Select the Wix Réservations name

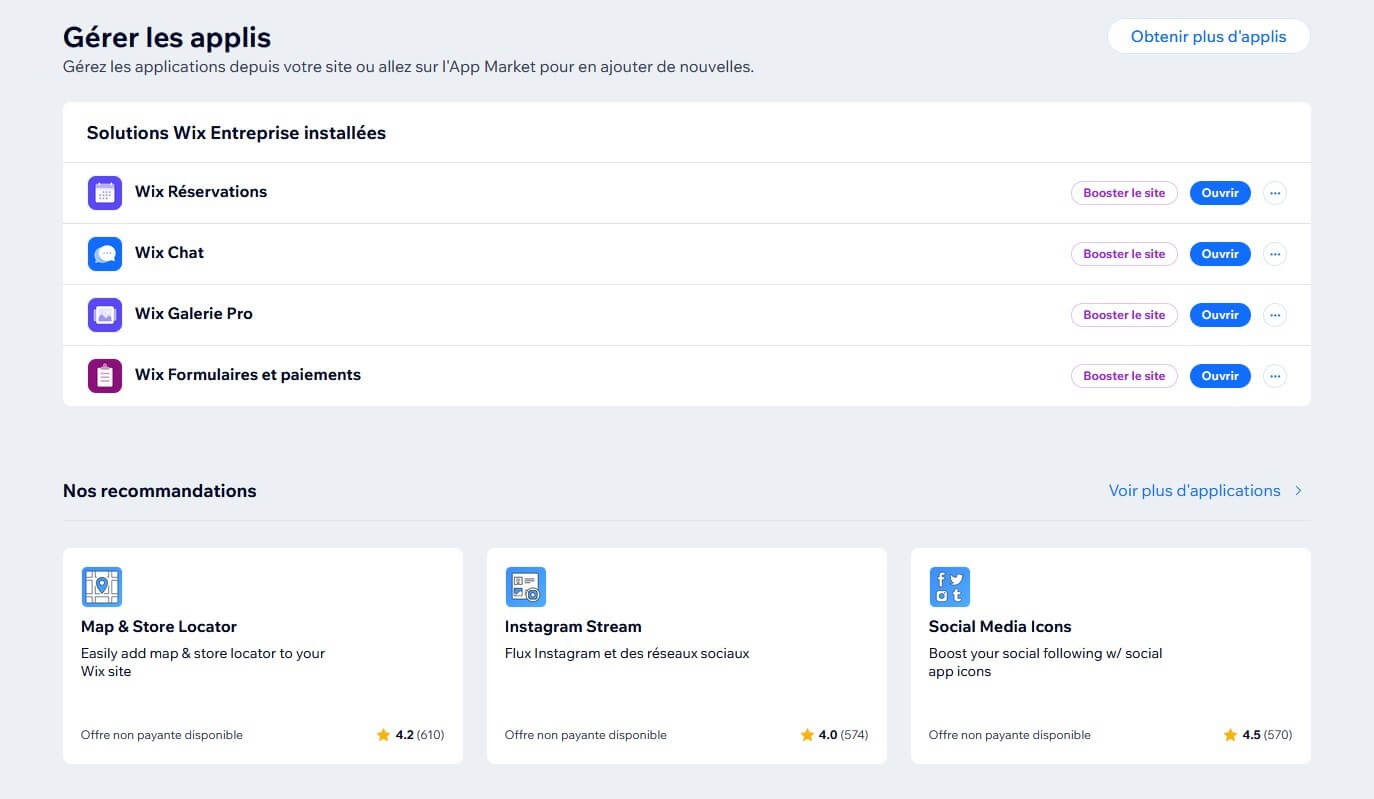201,192
